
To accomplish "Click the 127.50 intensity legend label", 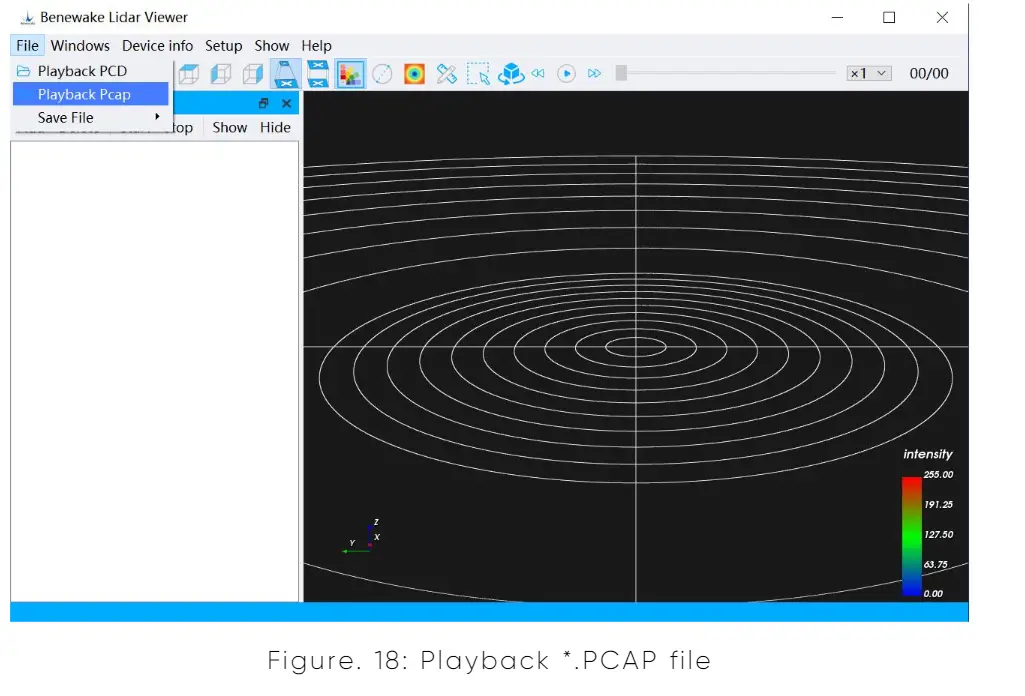I will pos(938,535).
